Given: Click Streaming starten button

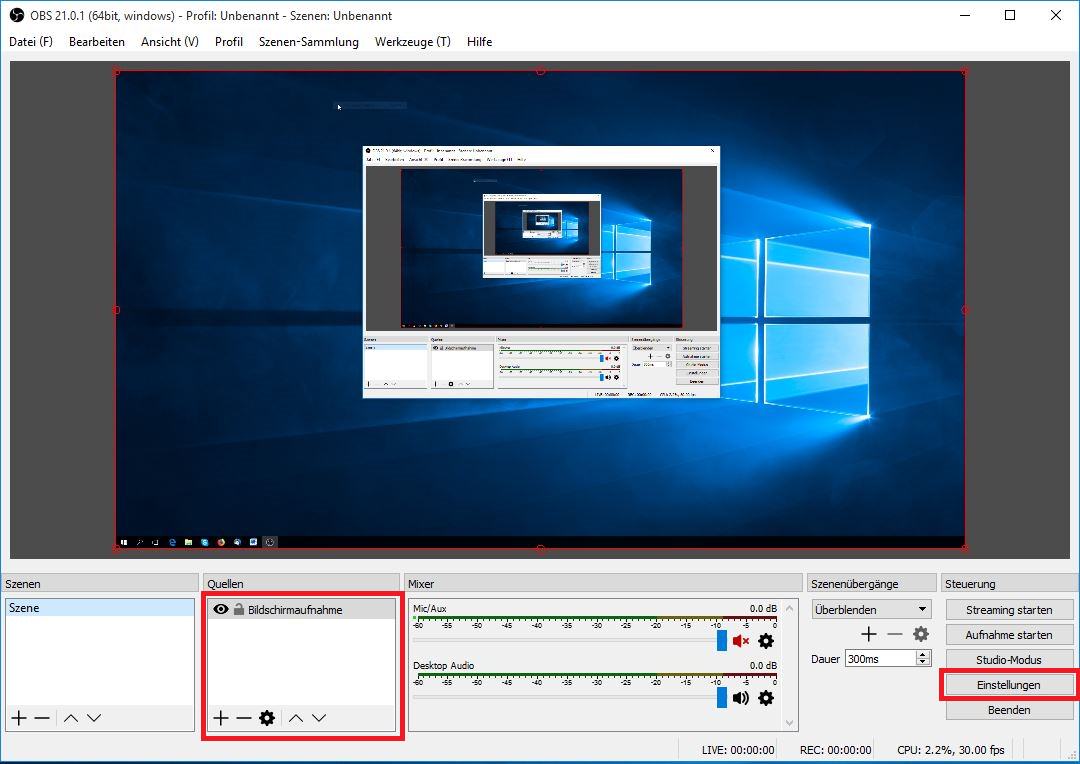Looking at the screenshot, I should coord(1009,610).
